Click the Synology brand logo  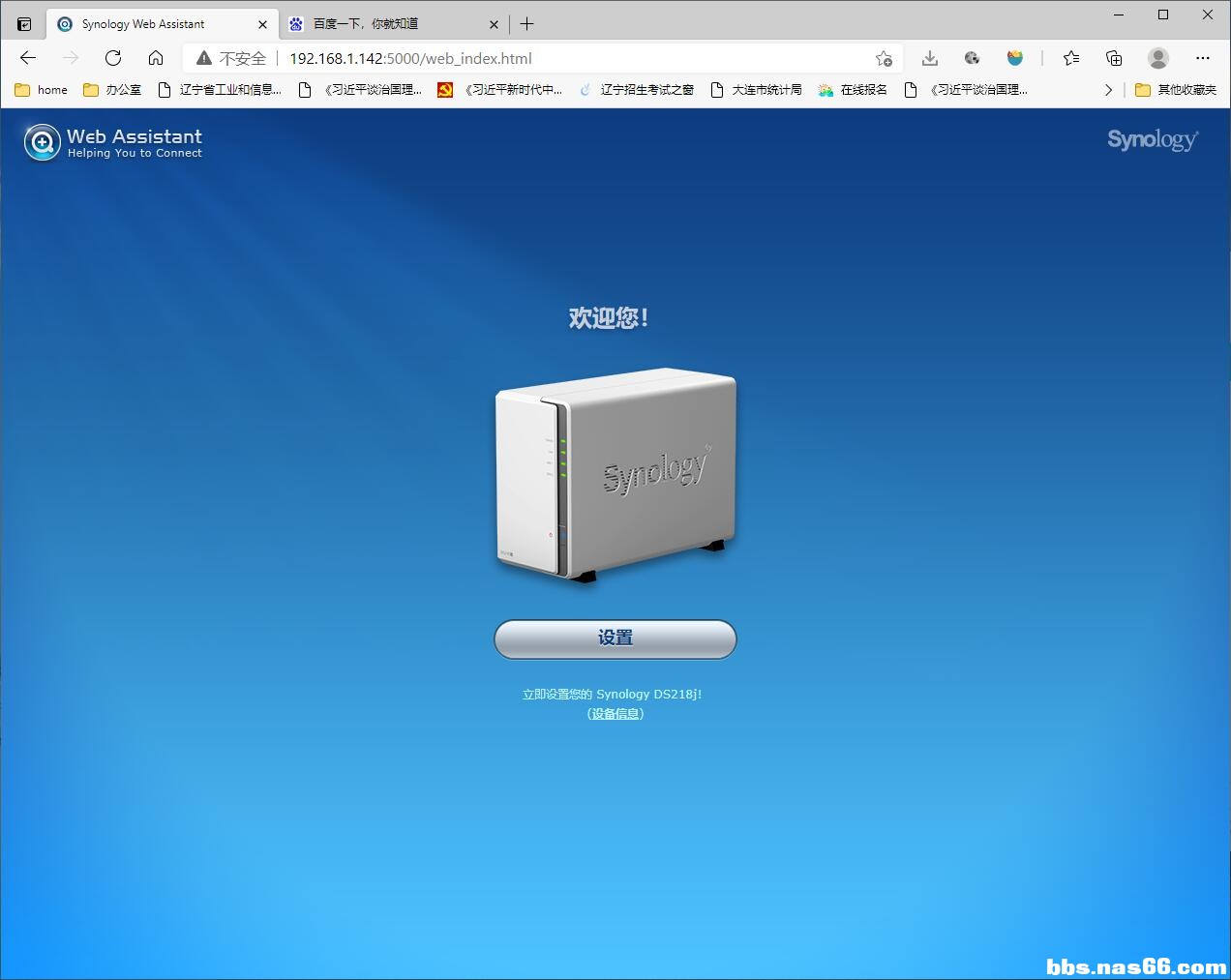(x=1153, y=140)
